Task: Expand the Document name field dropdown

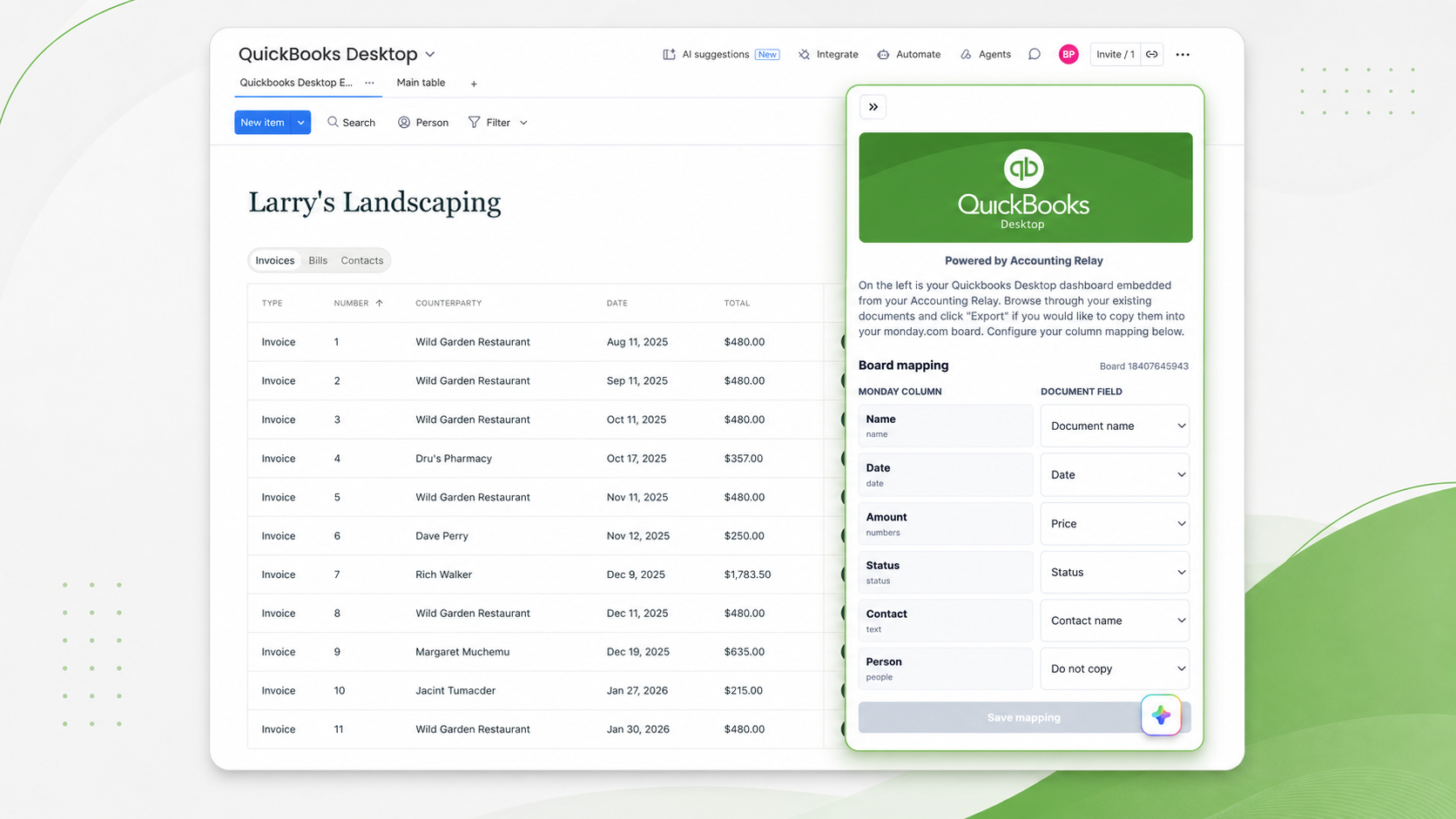Action: [x=1115, y=426]
